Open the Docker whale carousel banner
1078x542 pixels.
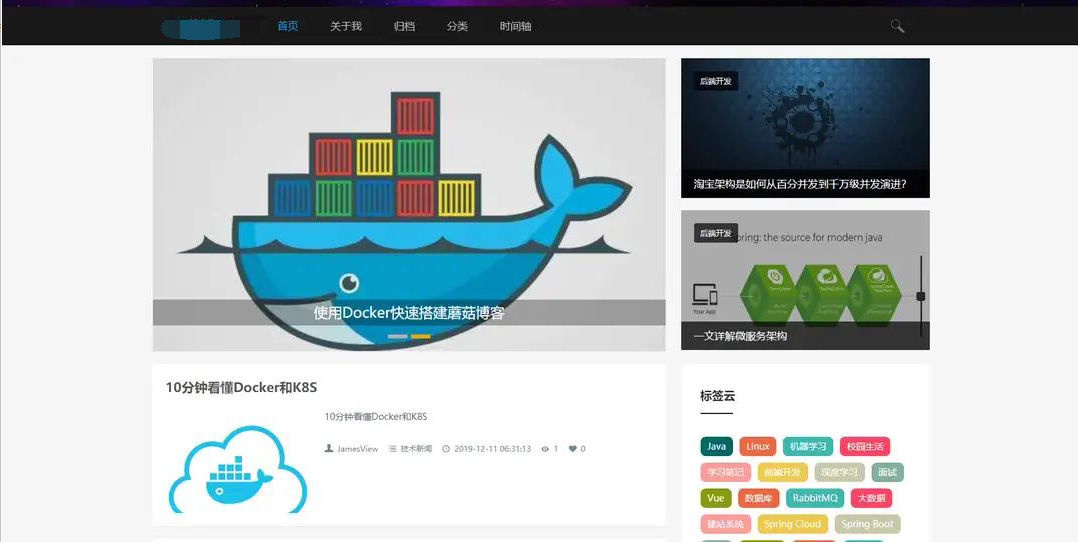409,204
